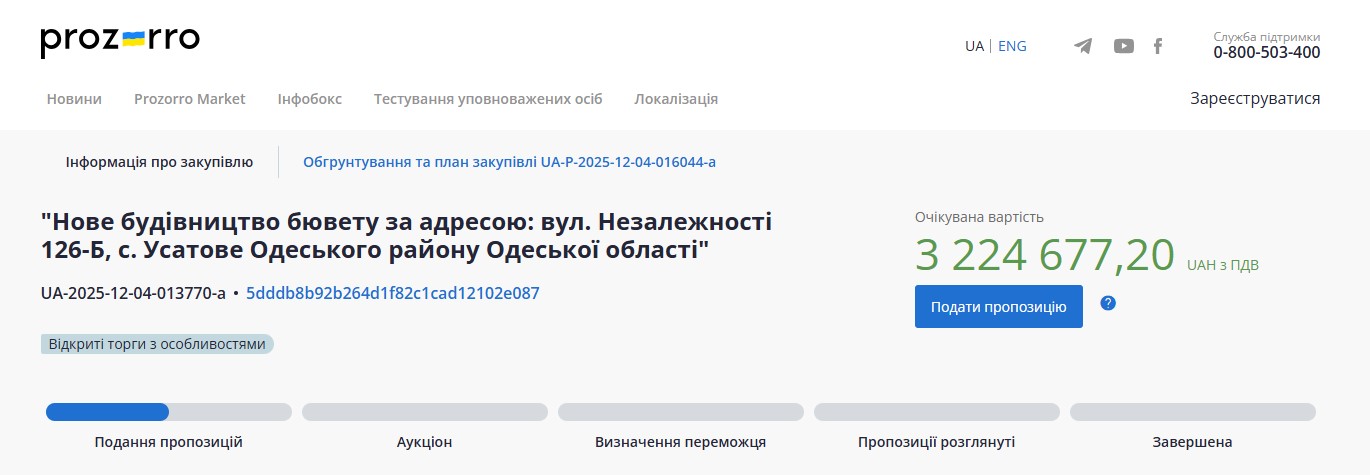Switch language to ENG
1370x475 pixels.
pos(1012,46)
